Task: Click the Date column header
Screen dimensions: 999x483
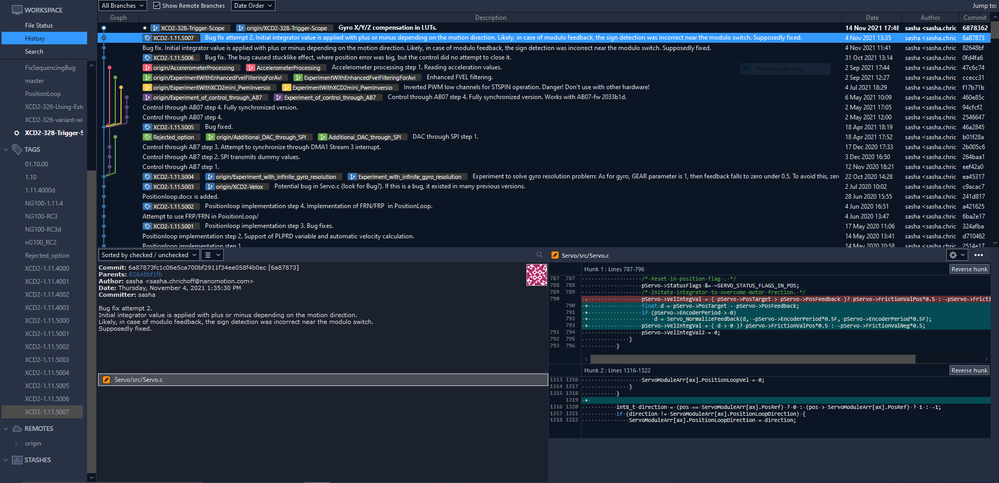Action: (x=872, y=18)
